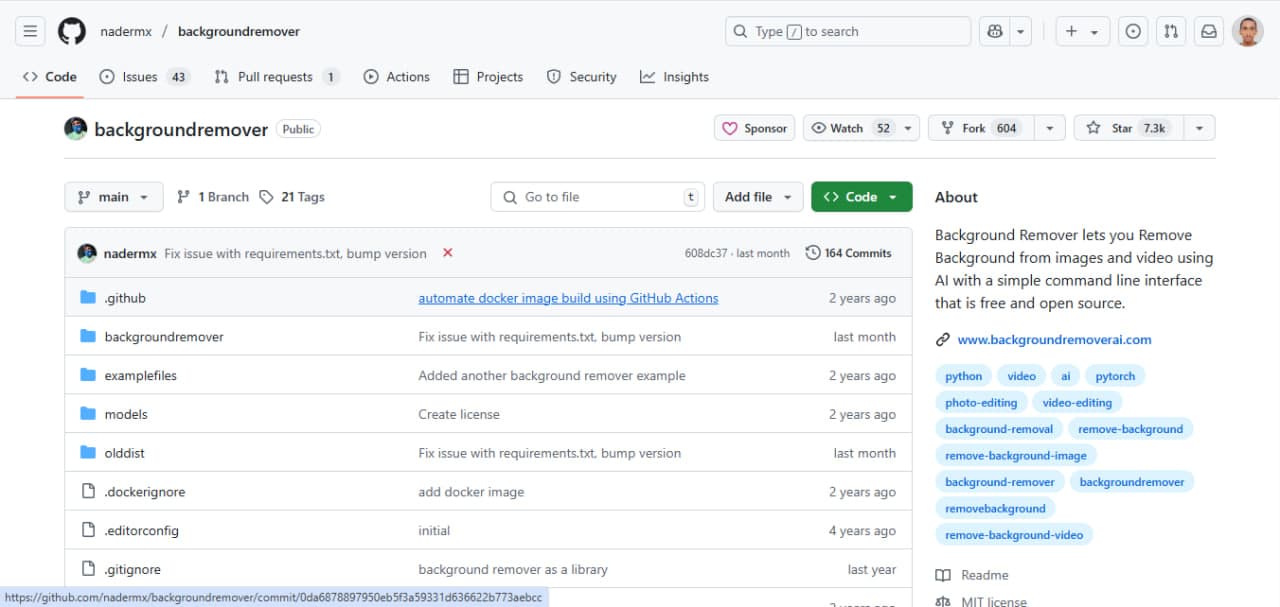1280x607 pixels.
Task: Click the Go to file input
Action: pyautogui.click(x=597, y=197)
